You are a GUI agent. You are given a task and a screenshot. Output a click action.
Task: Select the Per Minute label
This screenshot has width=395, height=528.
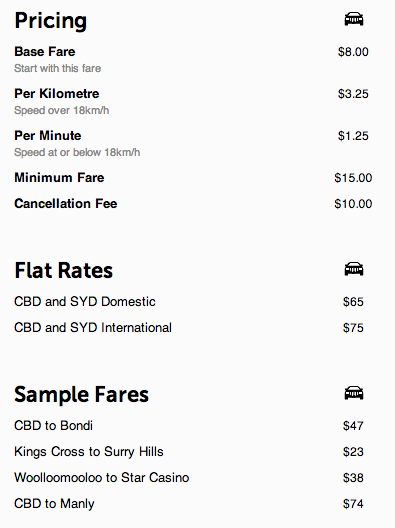tap(47, 136)
